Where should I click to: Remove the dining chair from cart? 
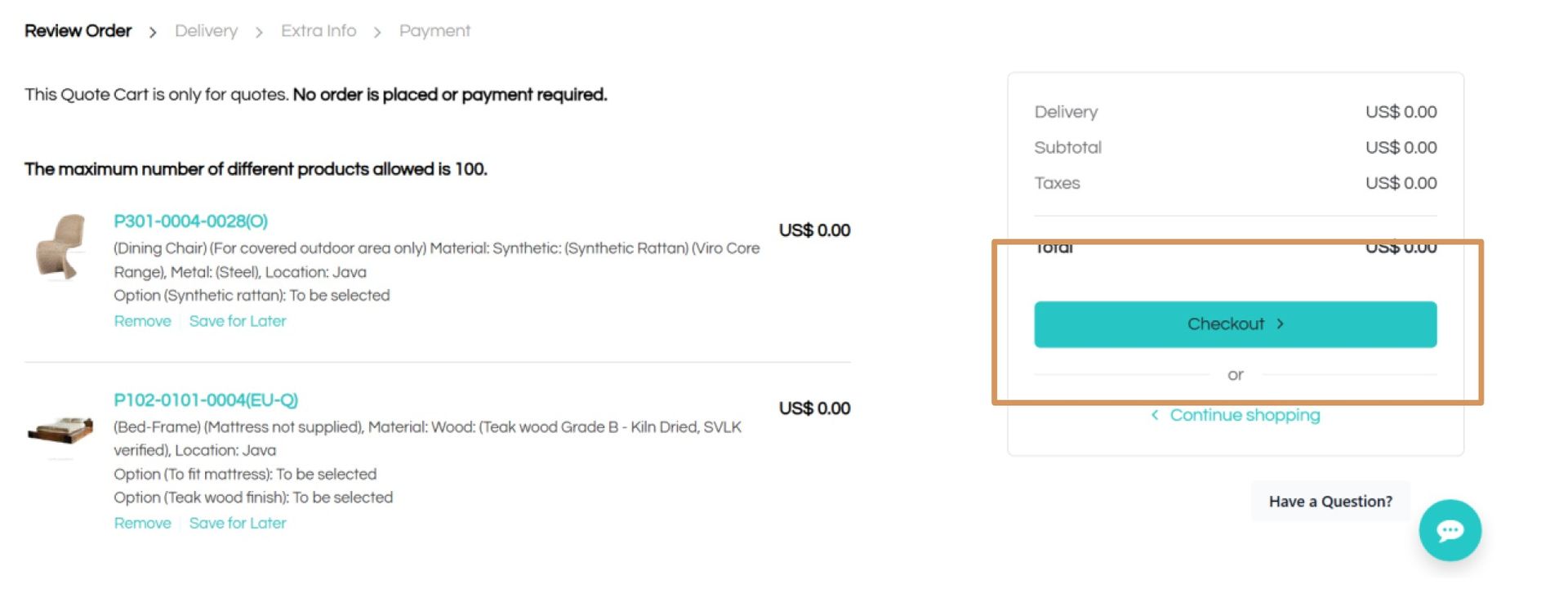coord(142,321)
